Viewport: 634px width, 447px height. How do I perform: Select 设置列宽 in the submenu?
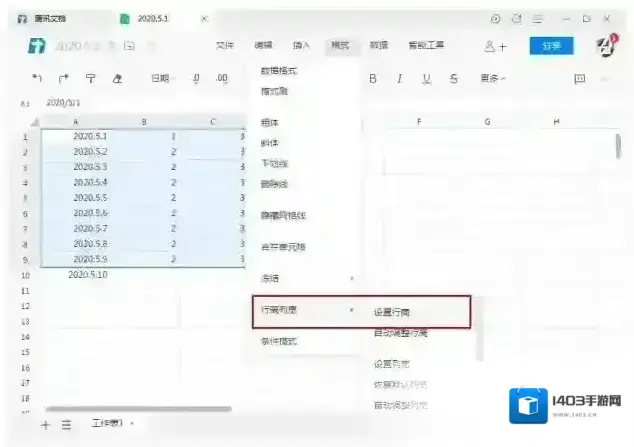coord(392,364)
